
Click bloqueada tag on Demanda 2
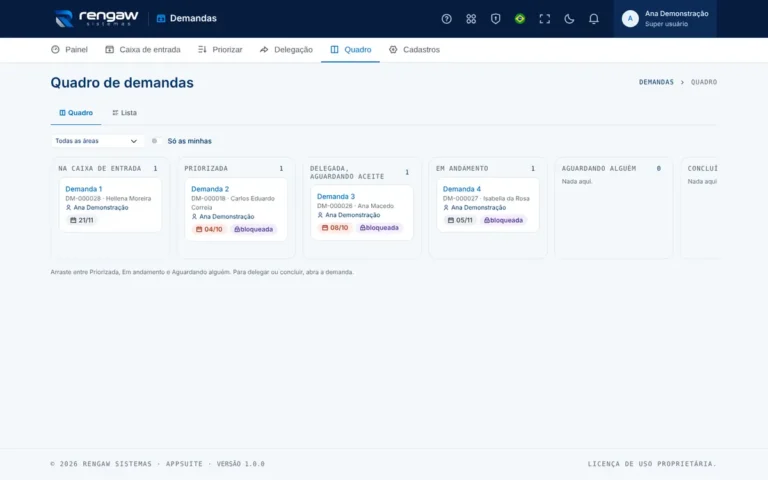point(254,229)
